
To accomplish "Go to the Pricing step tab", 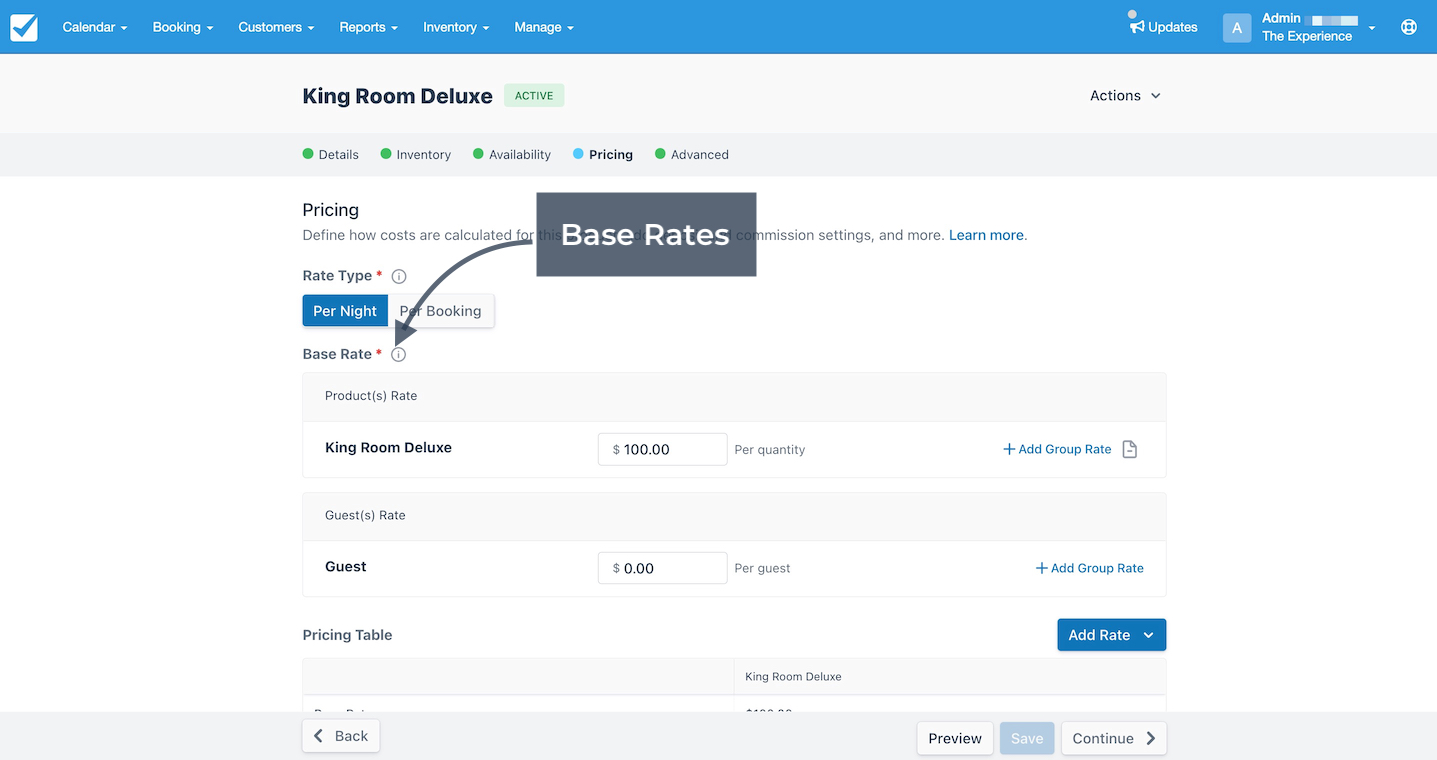I will pyautogui.click(x=603, y=154).
